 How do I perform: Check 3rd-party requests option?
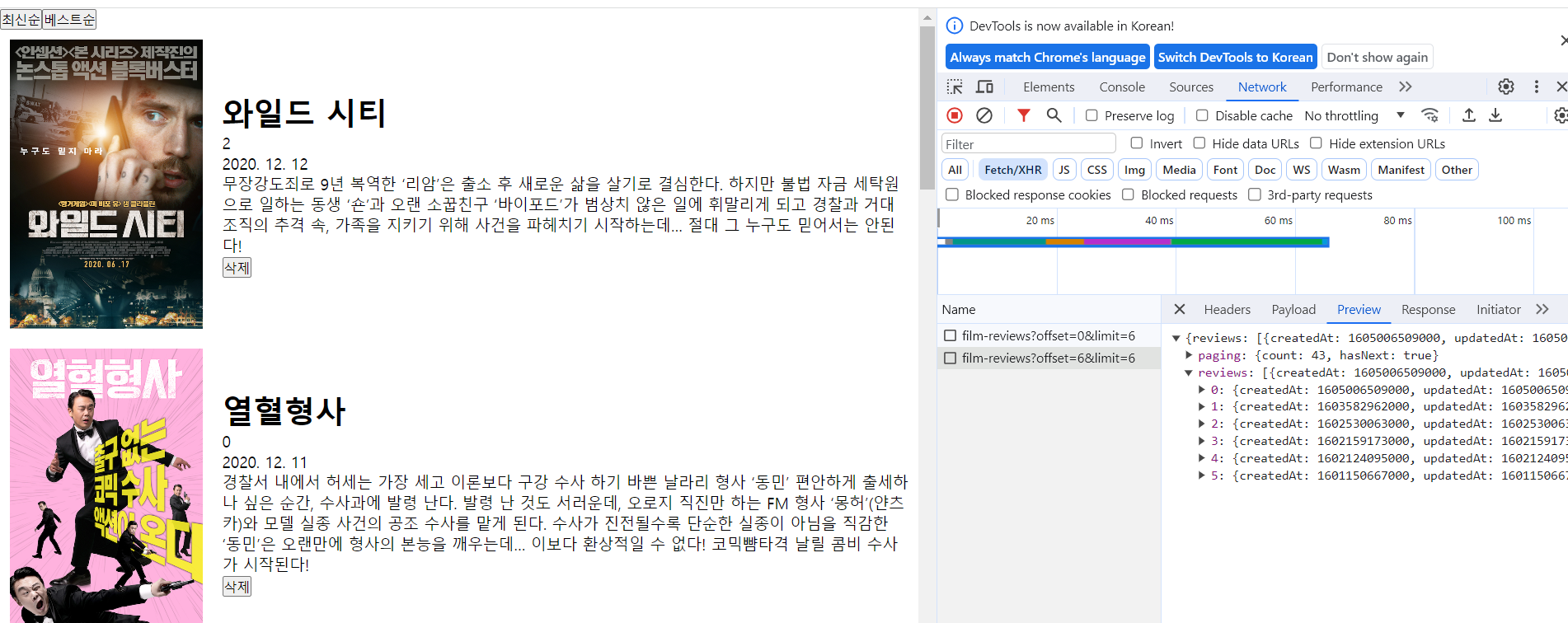point(1255,194)
